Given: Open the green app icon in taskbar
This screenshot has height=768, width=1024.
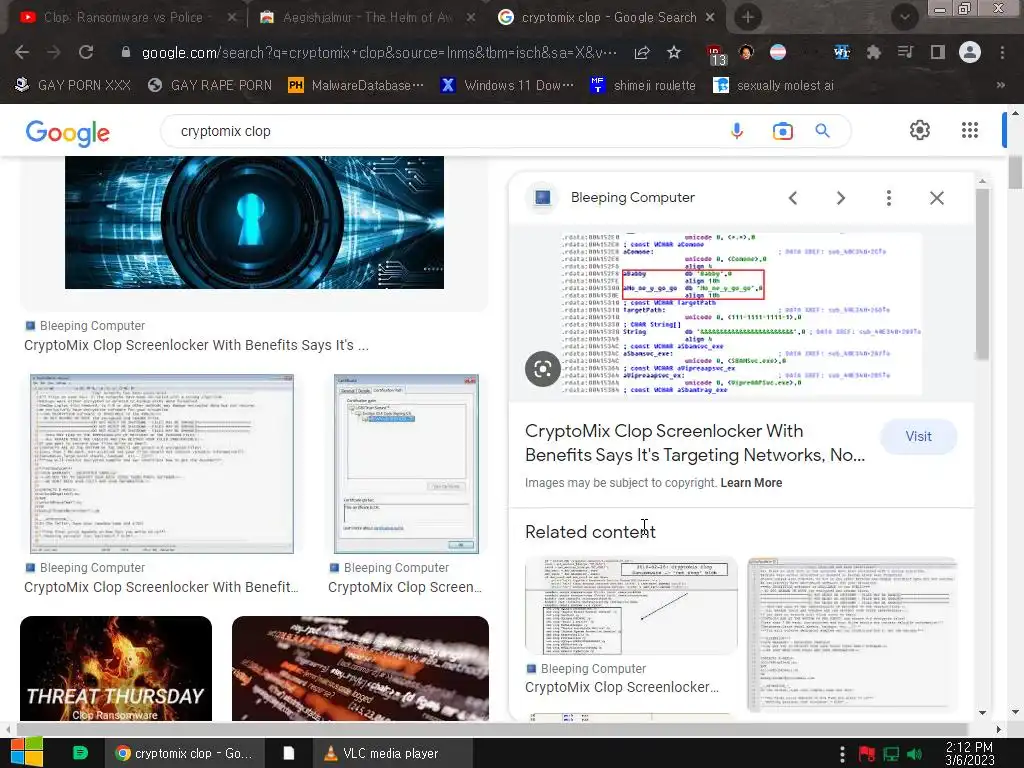Looking at the screenshot, I should pyautogui.click(x=80, y=753).
